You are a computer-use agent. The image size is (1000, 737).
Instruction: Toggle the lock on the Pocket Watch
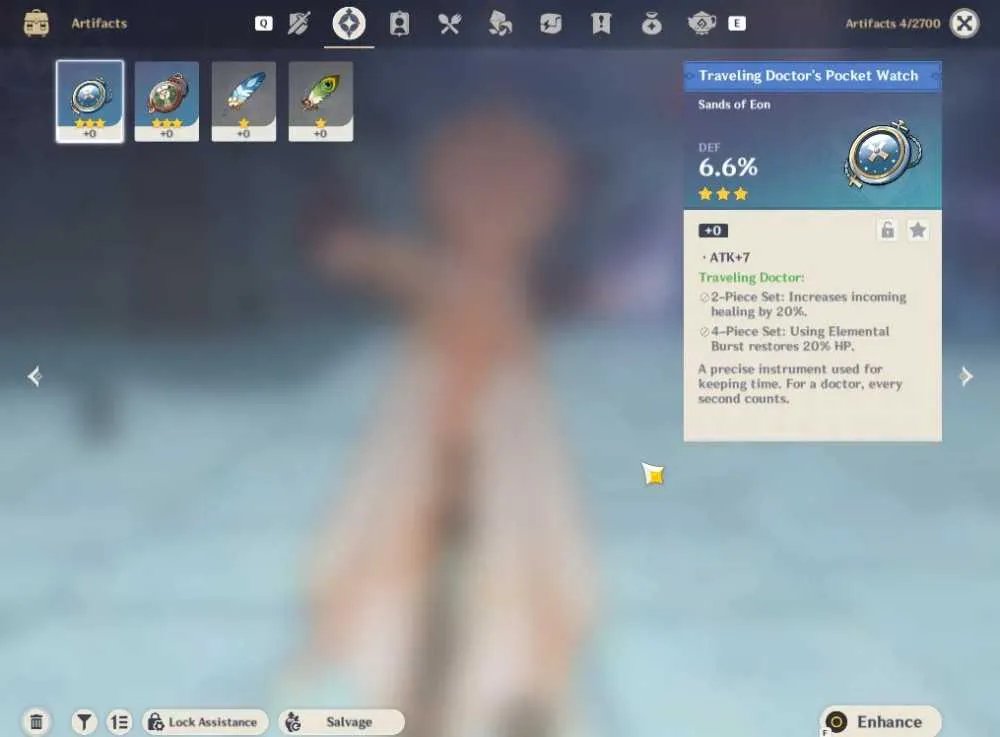pos(887,230)
